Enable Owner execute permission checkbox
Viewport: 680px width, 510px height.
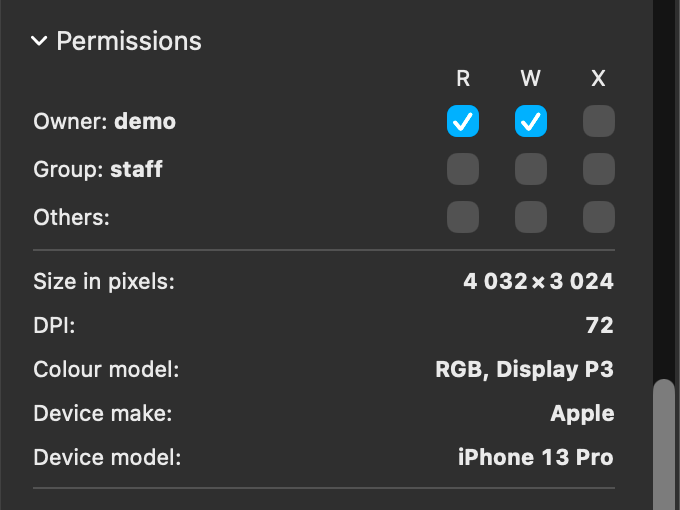click(599, 122)
